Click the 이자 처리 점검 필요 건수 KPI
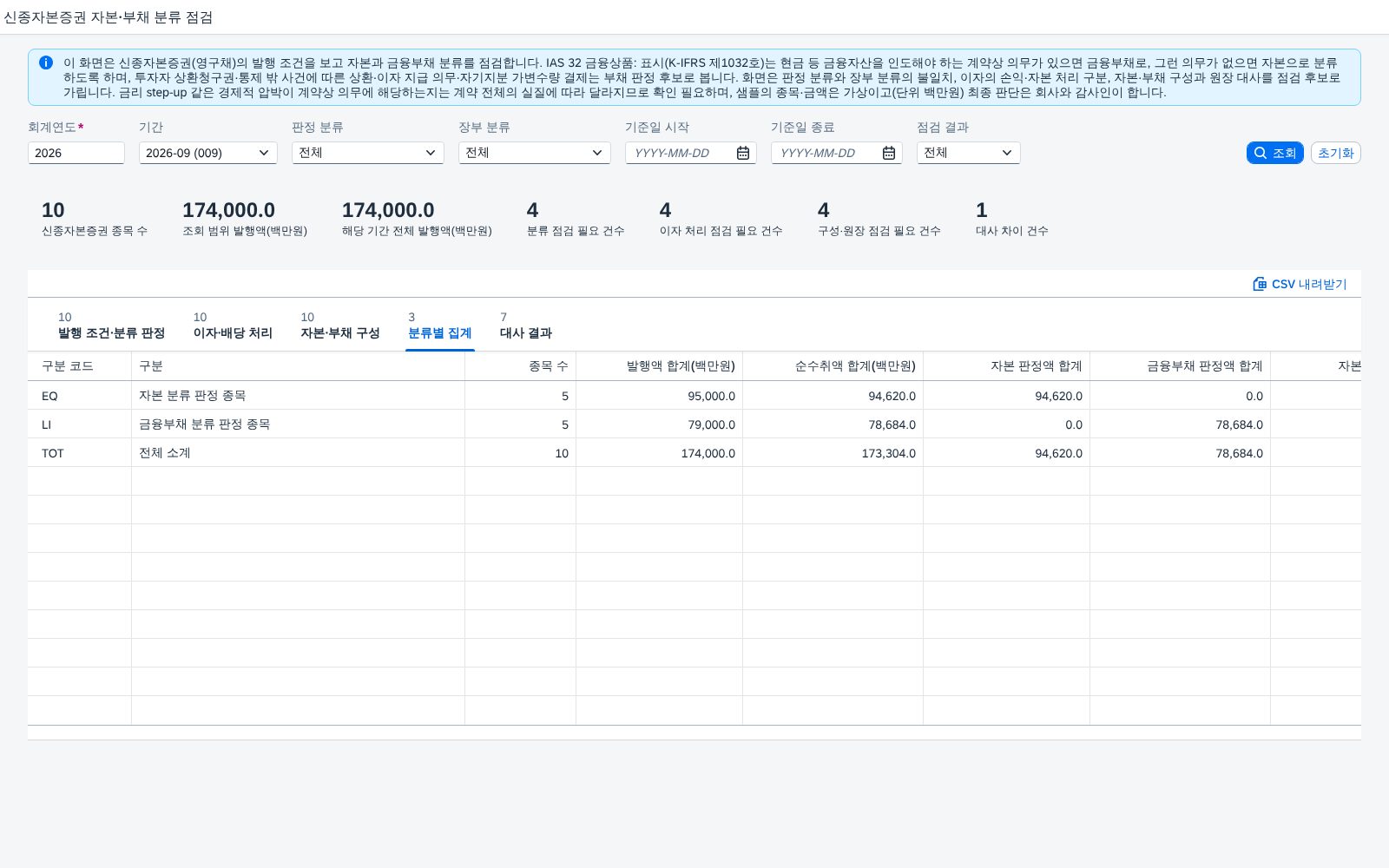 tap(721, 219)
